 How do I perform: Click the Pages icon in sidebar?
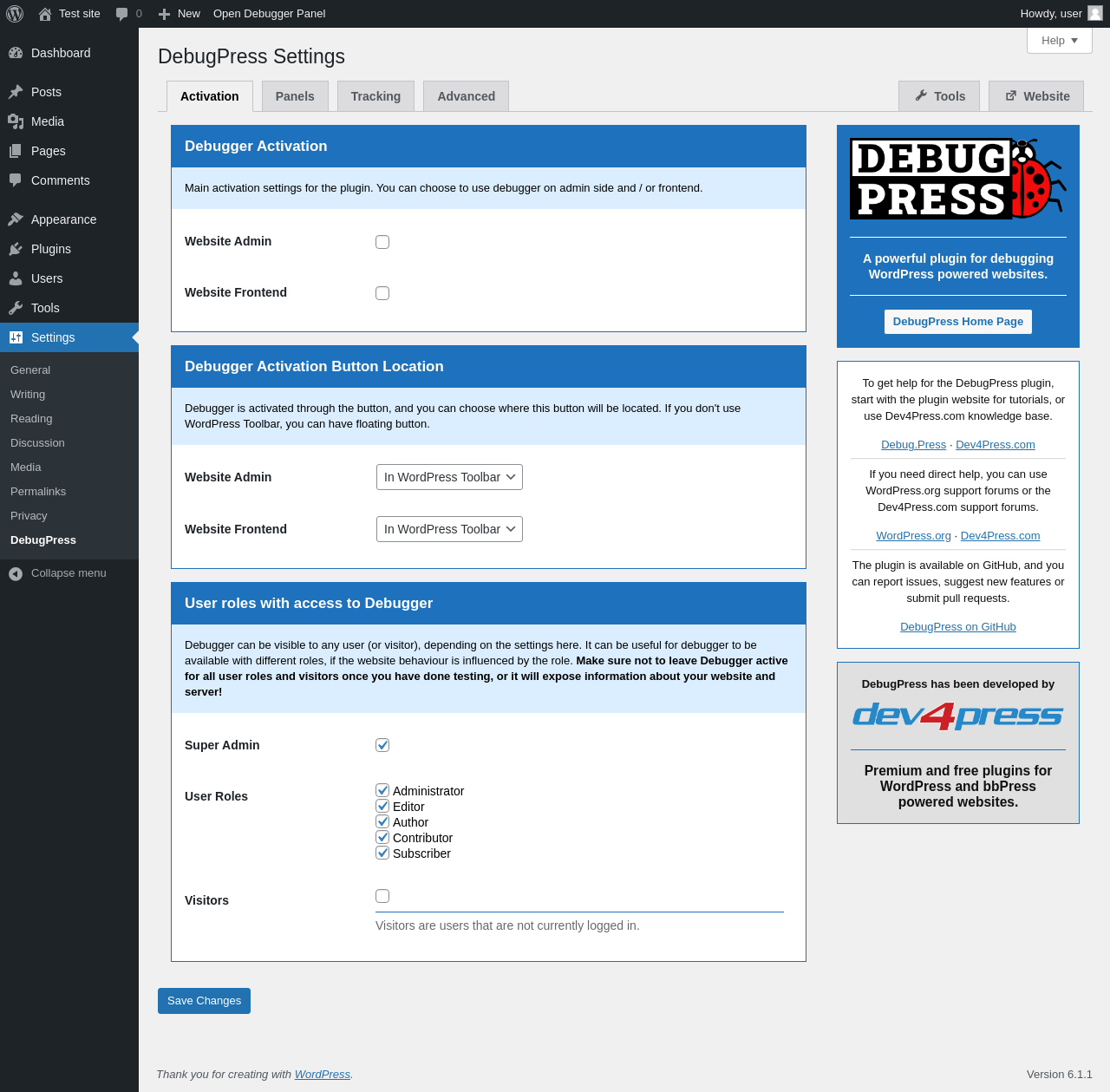coord(16,151)
